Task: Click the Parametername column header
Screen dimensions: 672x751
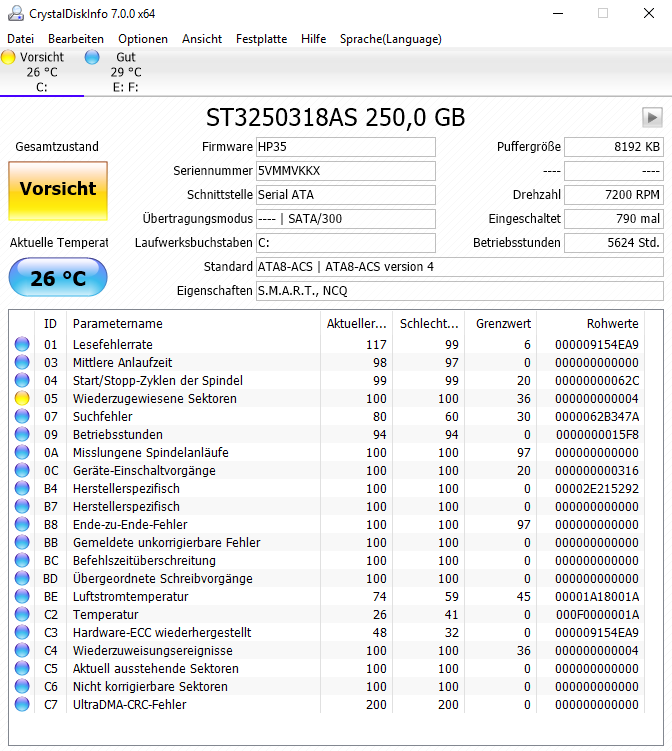Action: (194, 323)
